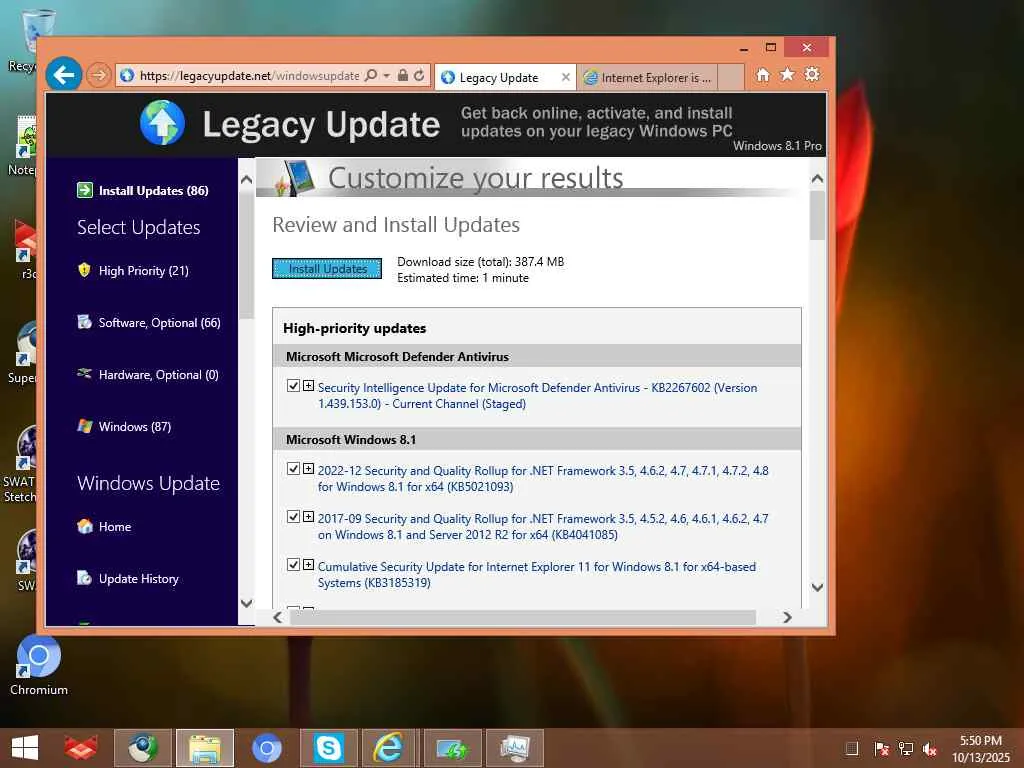Click main pane scroll down arrow

point(817,587)
